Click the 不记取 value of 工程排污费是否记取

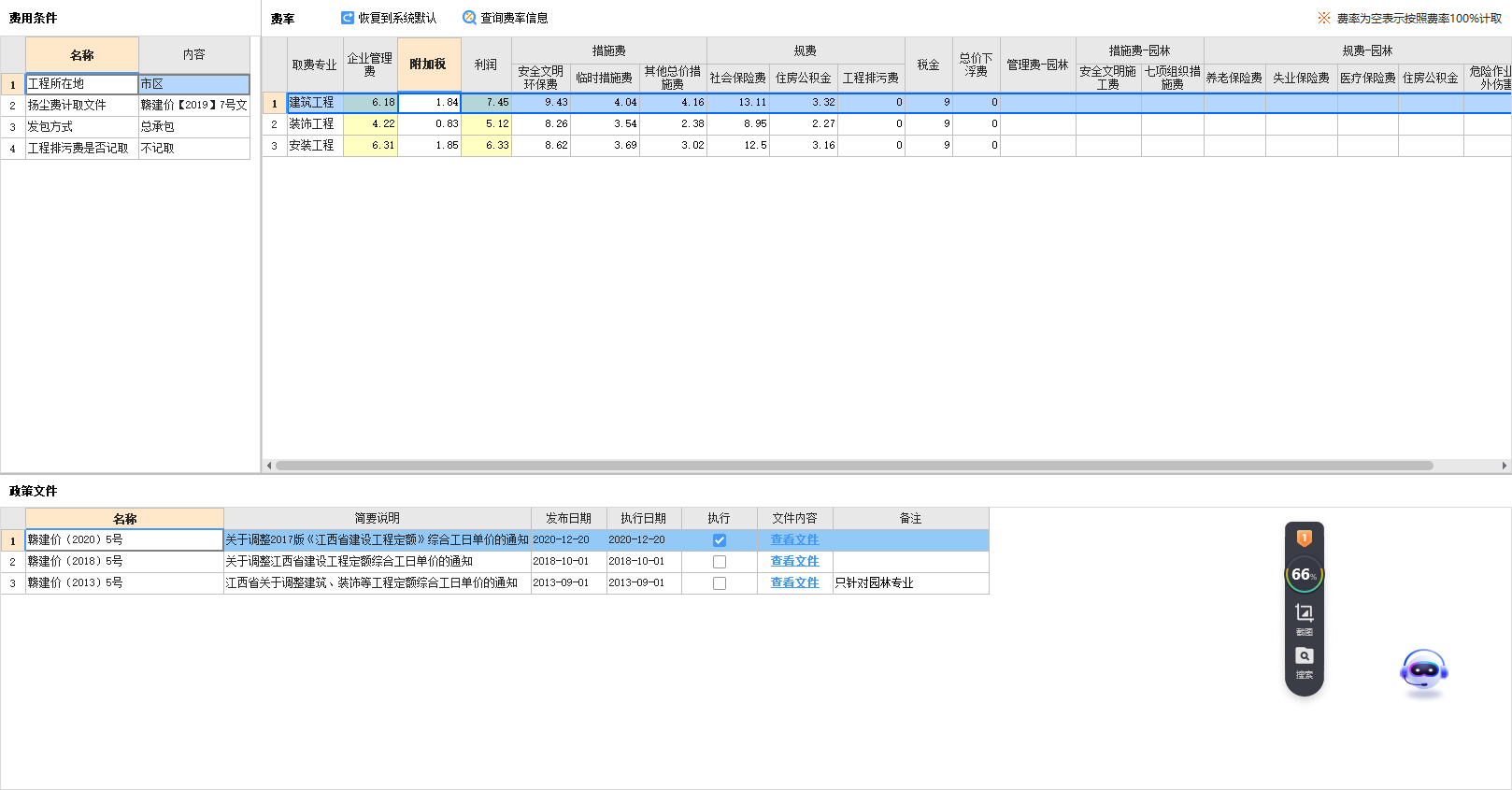coord(193,149)
